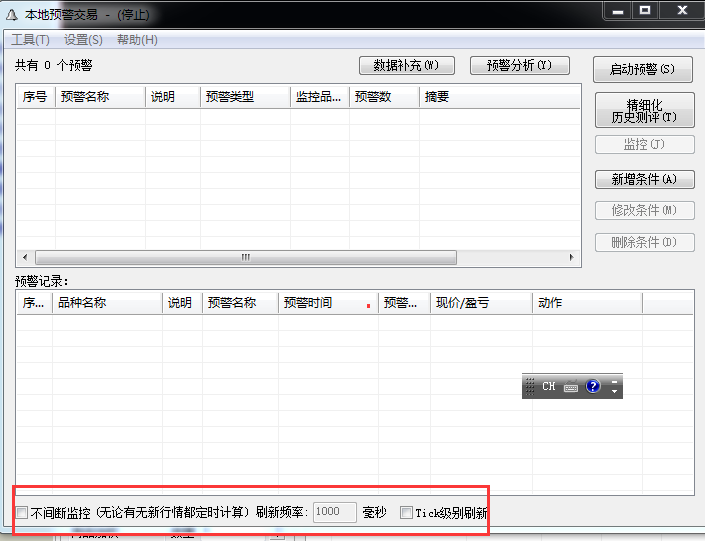Viewport: 705px width, 541px height.
Task: Add a condition with 新增条件(A)
Action: (644, 179)
